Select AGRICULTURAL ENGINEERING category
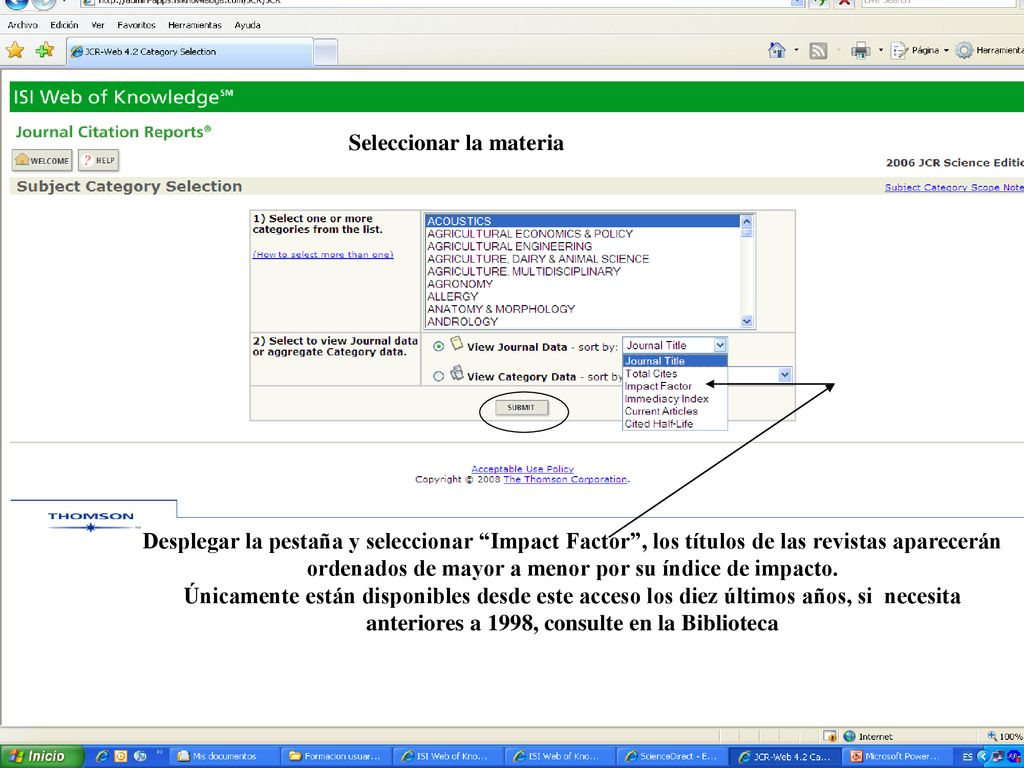The image size is (1024, 768). coord(583,246)
